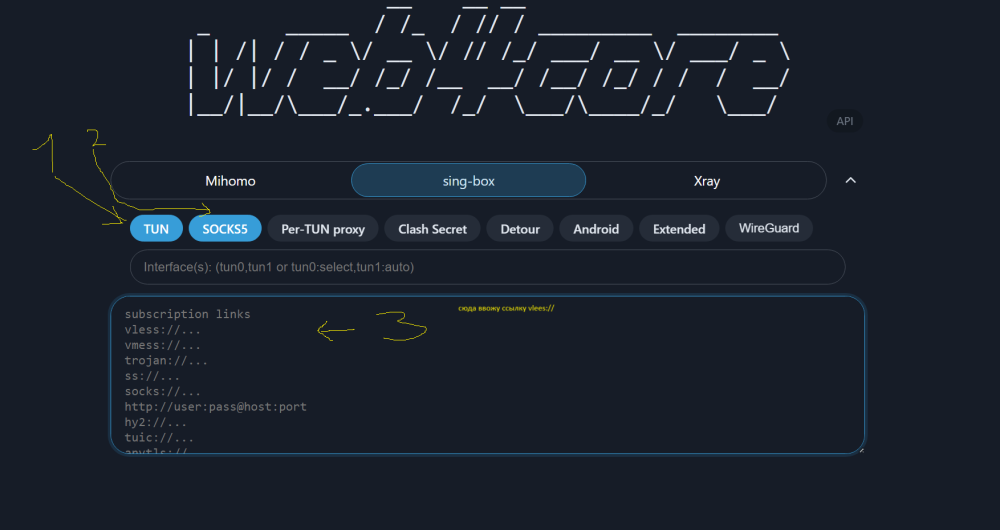Turn off the SOCKS5 option
The height and width of the screenshot is (530, 1000).
tap(225, 229)
